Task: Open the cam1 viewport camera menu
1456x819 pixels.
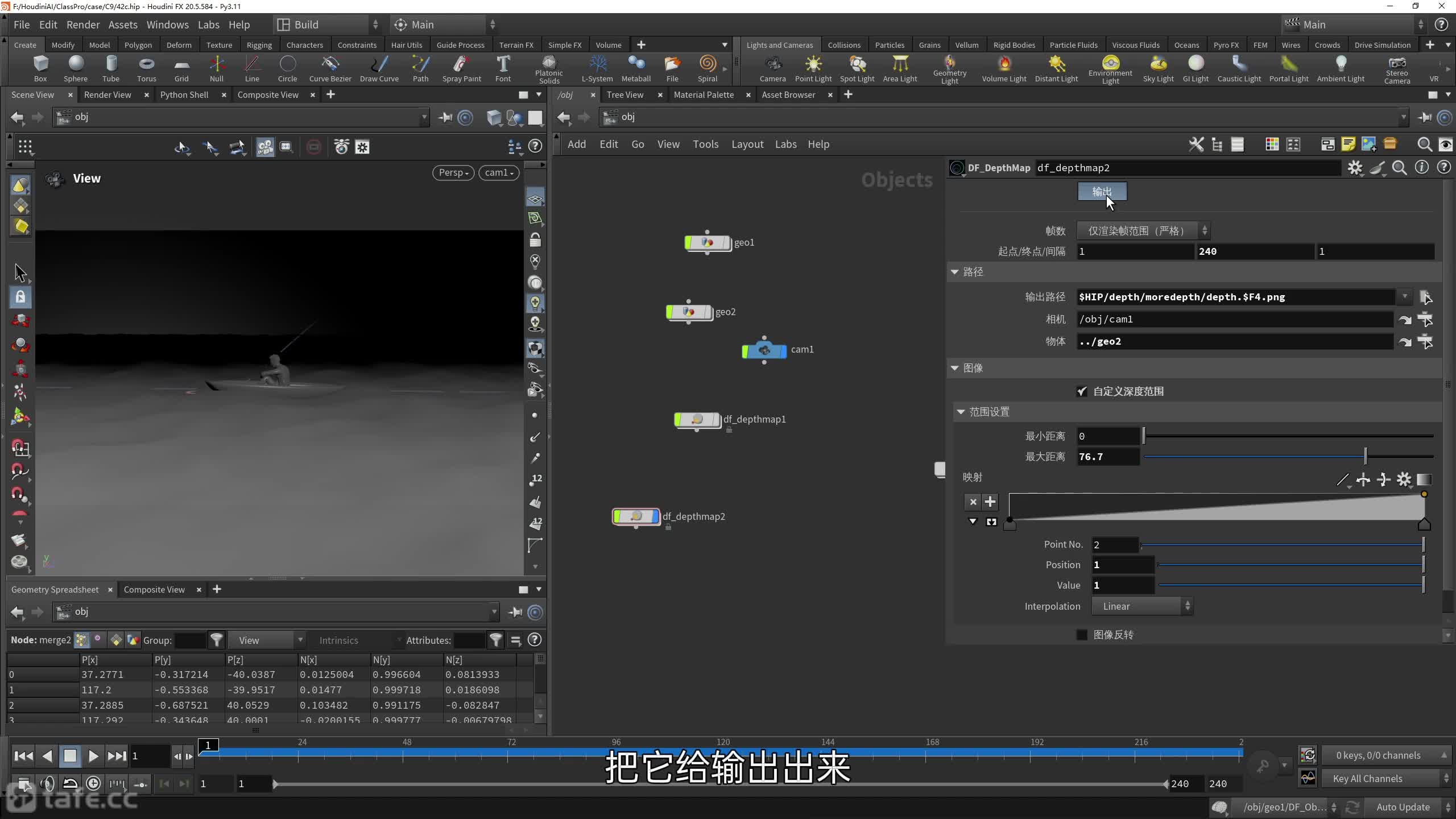Action: pos(499,172)
